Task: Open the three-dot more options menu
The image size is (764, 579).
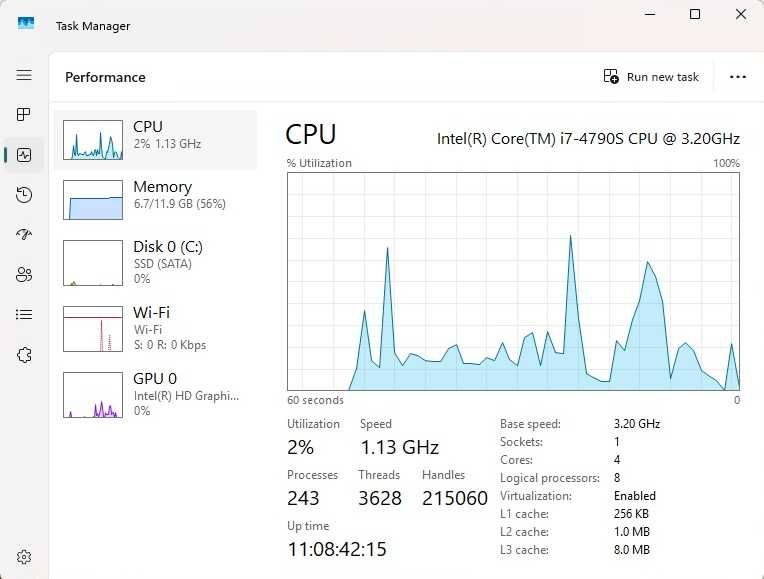Action: pos(738,77)
